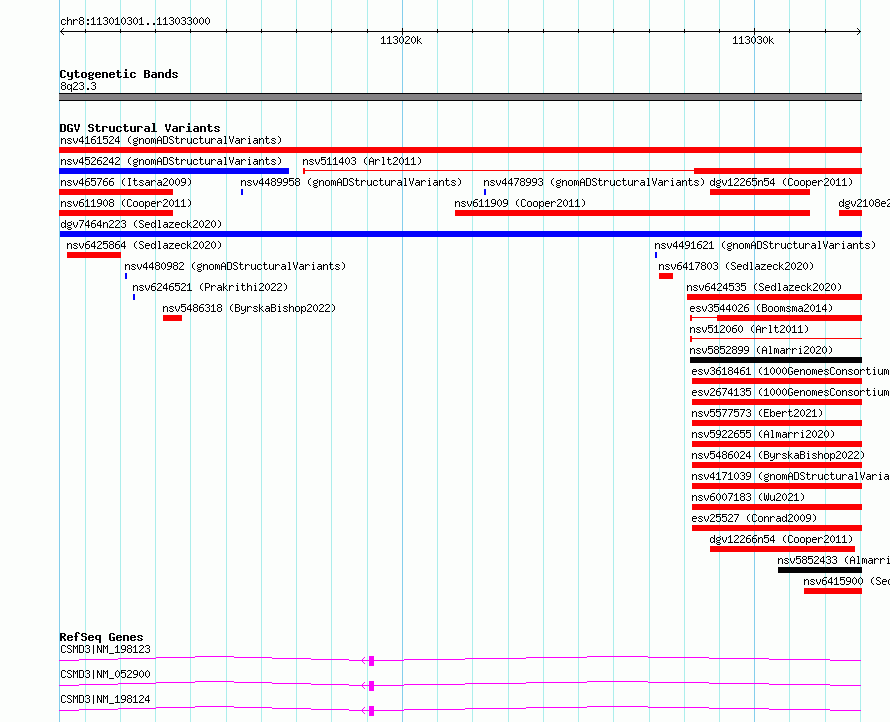
Task: Click the nsv5852433 Almarri variant label
Action: [833, 560]
